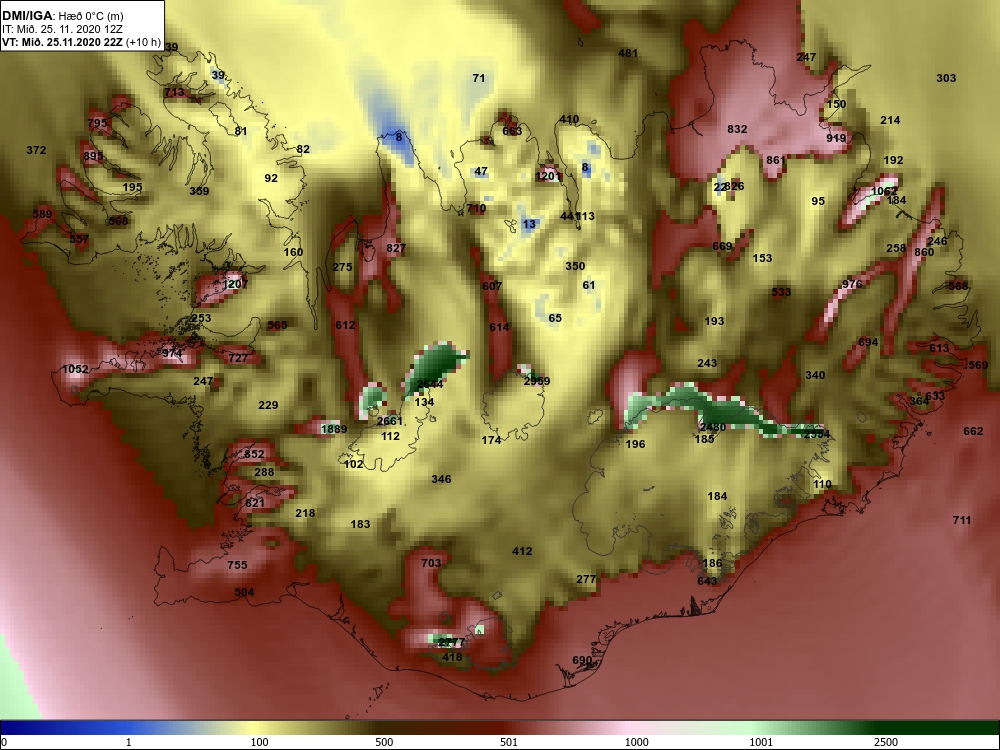Select the 690 value on the south coast

pos(582,660)
